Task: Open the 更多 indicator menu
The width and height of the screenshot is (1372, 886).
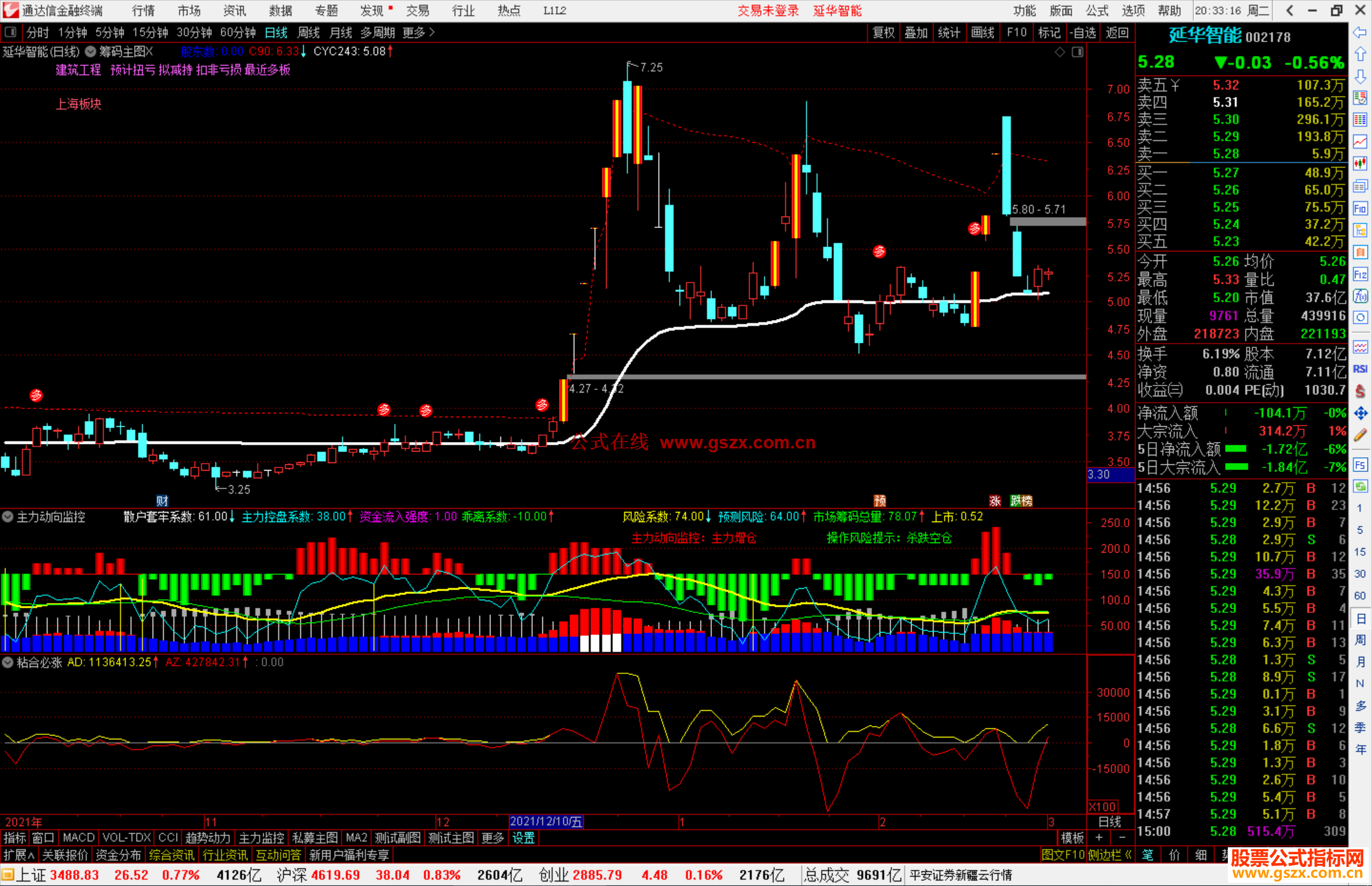Action: point(493,838)
